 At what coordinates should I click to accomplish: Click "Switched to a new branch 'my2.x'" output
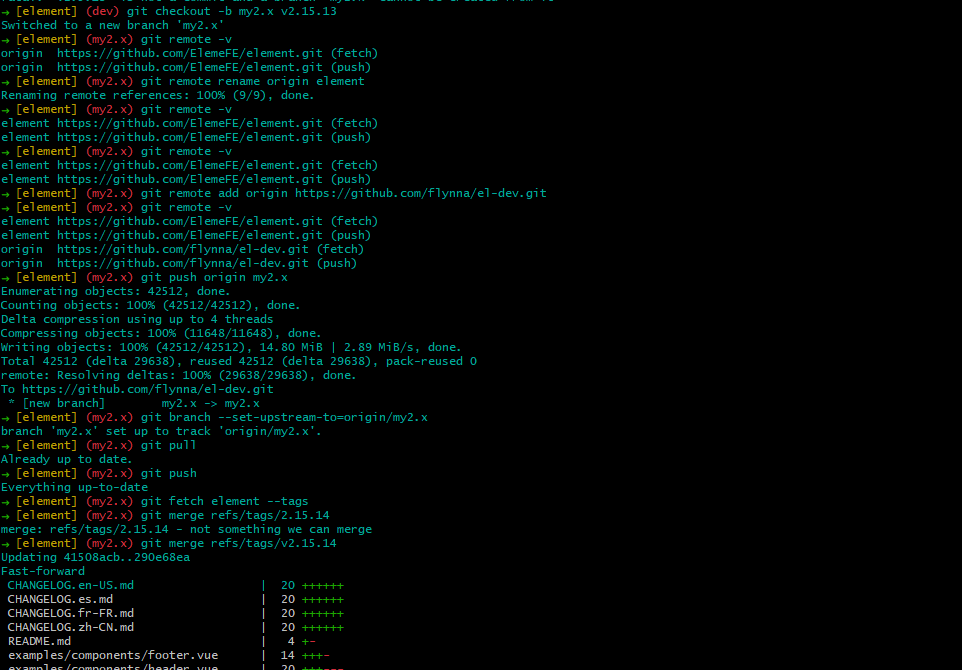[112, 25]
